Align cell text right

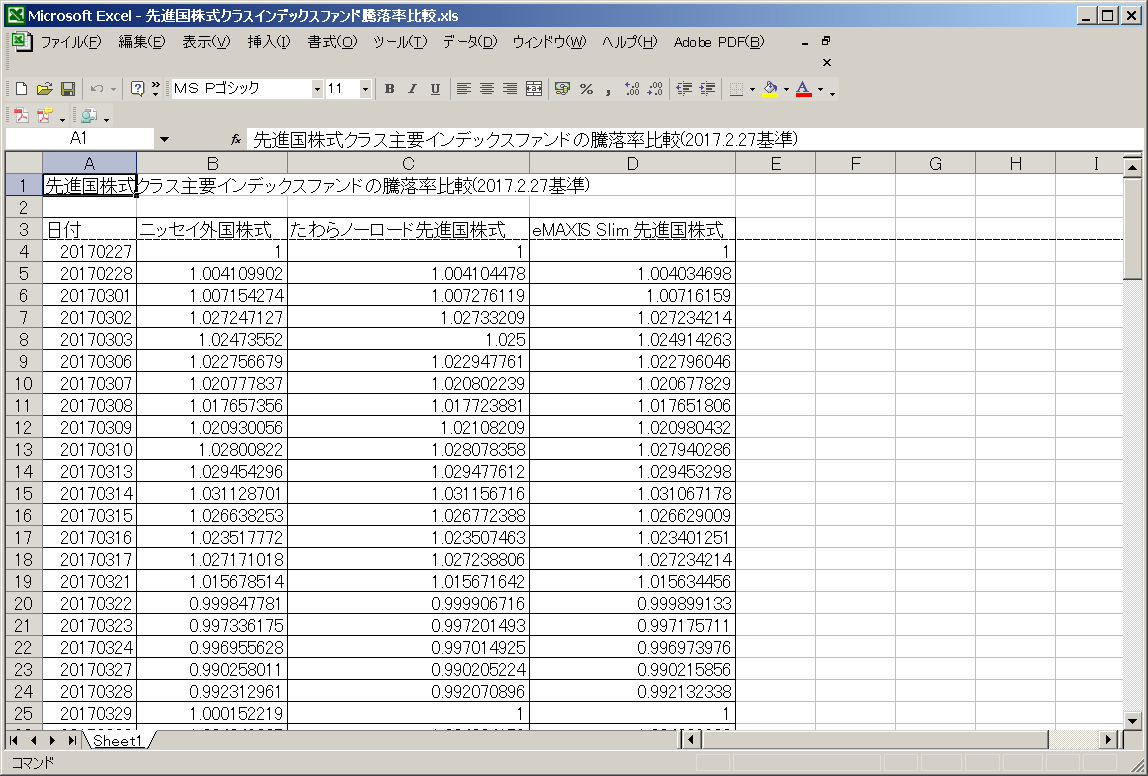click(x=510, y=89)
